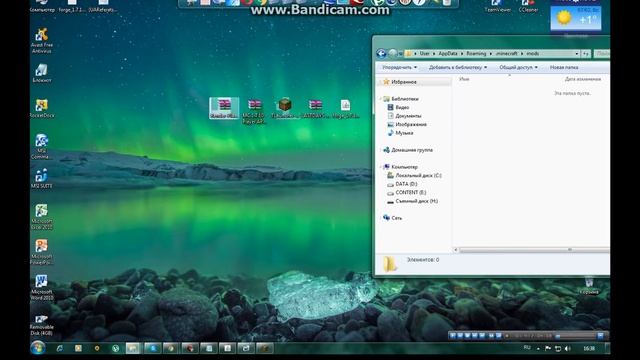Click the .minecraft breadcrumb in the address bar

pos(506,53)
